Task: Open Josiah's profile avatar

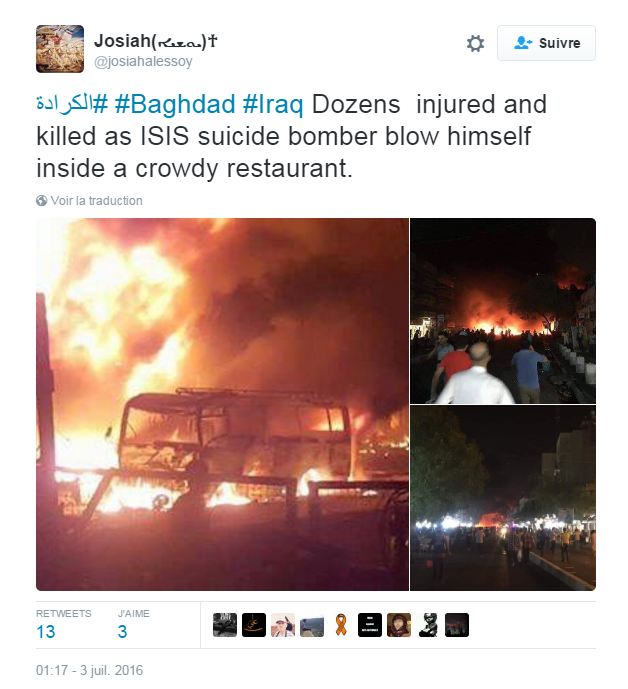Action: 60,49
